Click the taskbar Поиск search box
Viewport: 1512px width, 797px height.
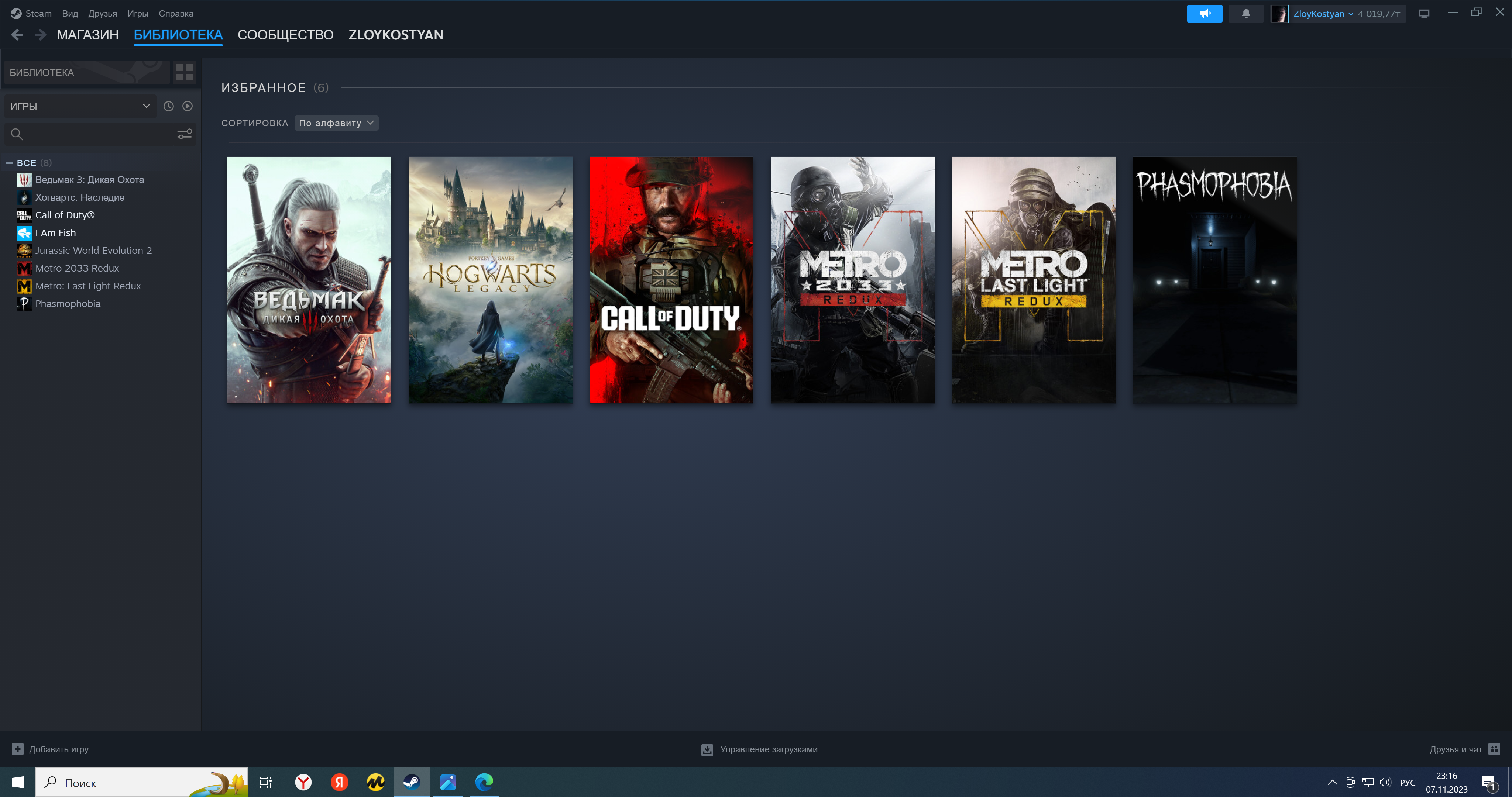(141, 782)
